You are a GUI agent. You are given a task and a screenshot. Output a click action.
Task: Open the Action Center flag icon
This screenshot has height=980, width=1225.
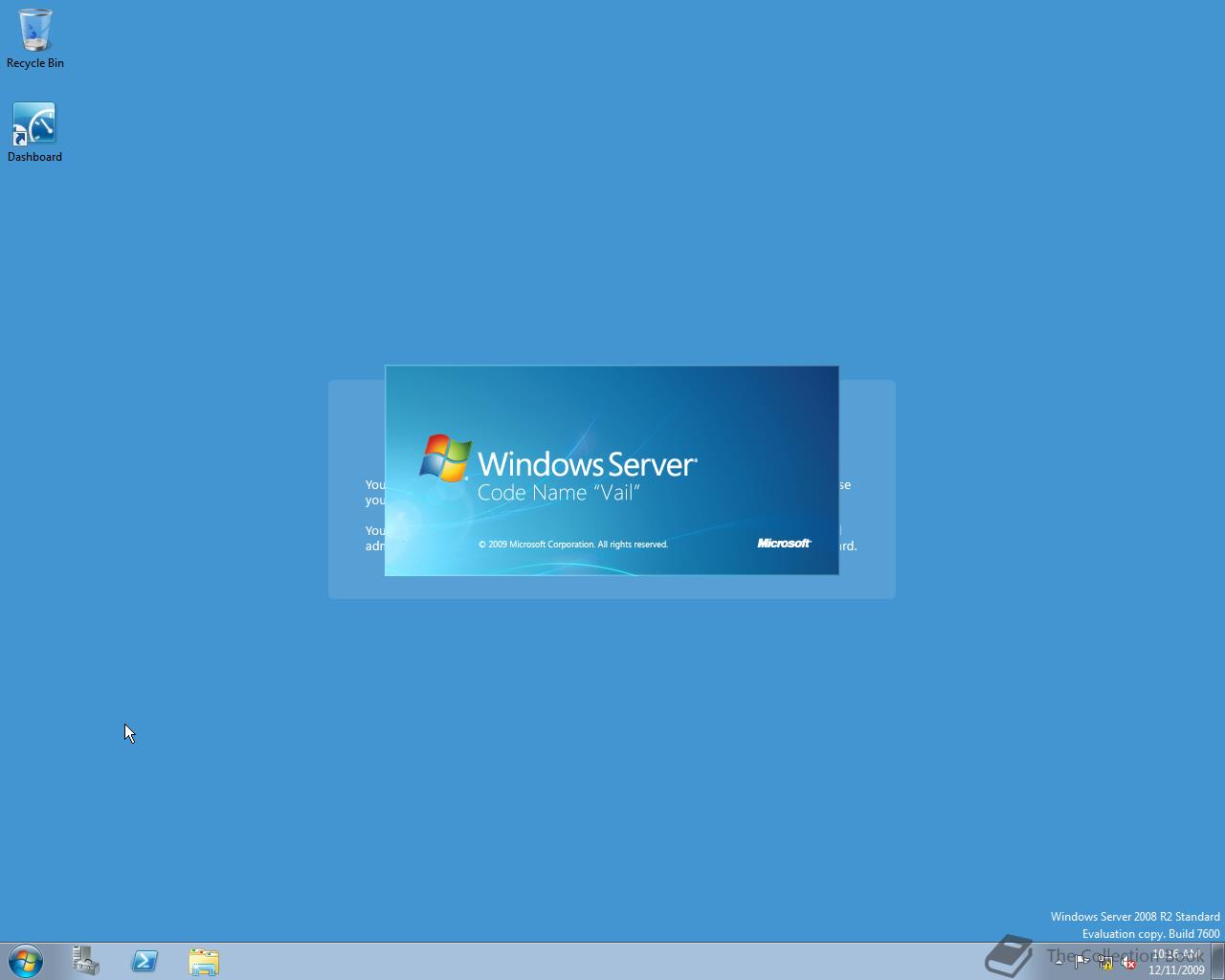[x=1081, y=963]
